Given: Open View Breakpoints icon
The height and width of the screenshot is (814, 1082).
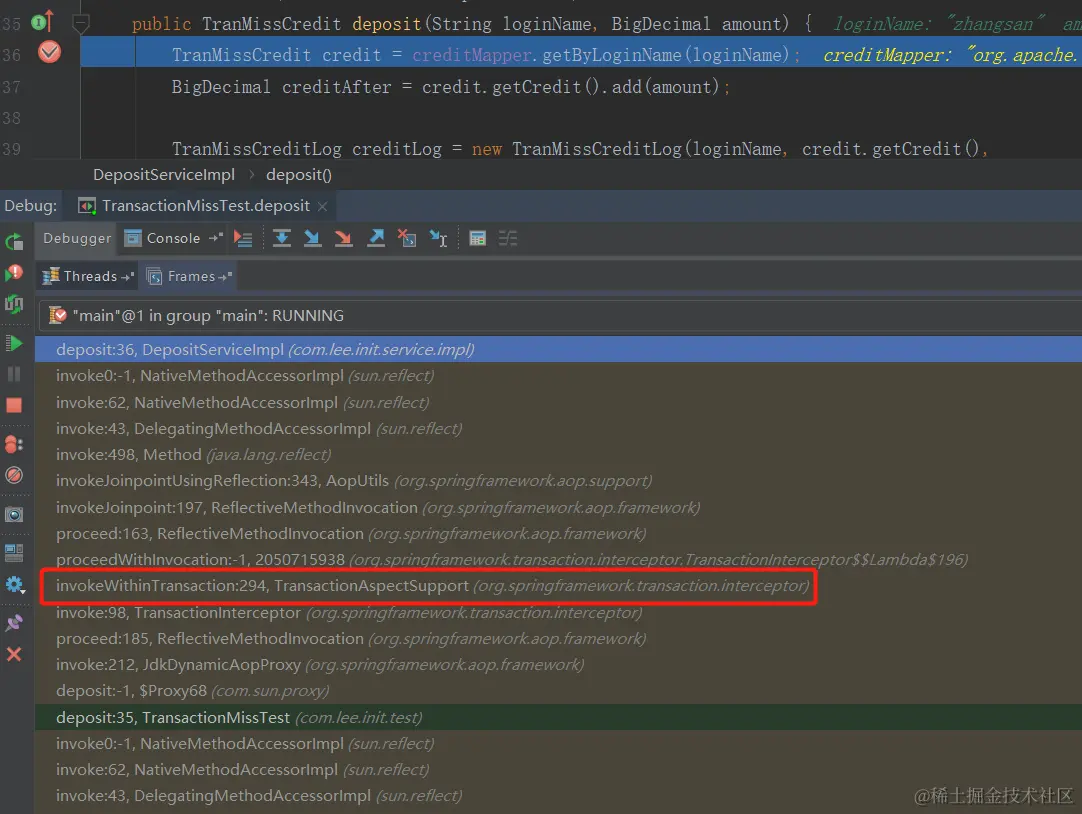Looking at the screenshot, I should tap(14, 444).
